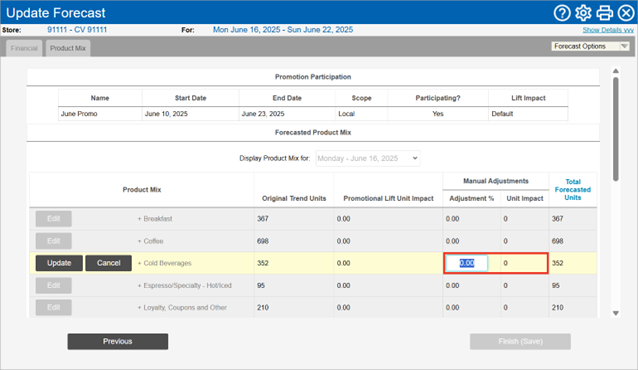Open the Forecast Options dropdown
This screenshot has height=370, width=638.
590,46
